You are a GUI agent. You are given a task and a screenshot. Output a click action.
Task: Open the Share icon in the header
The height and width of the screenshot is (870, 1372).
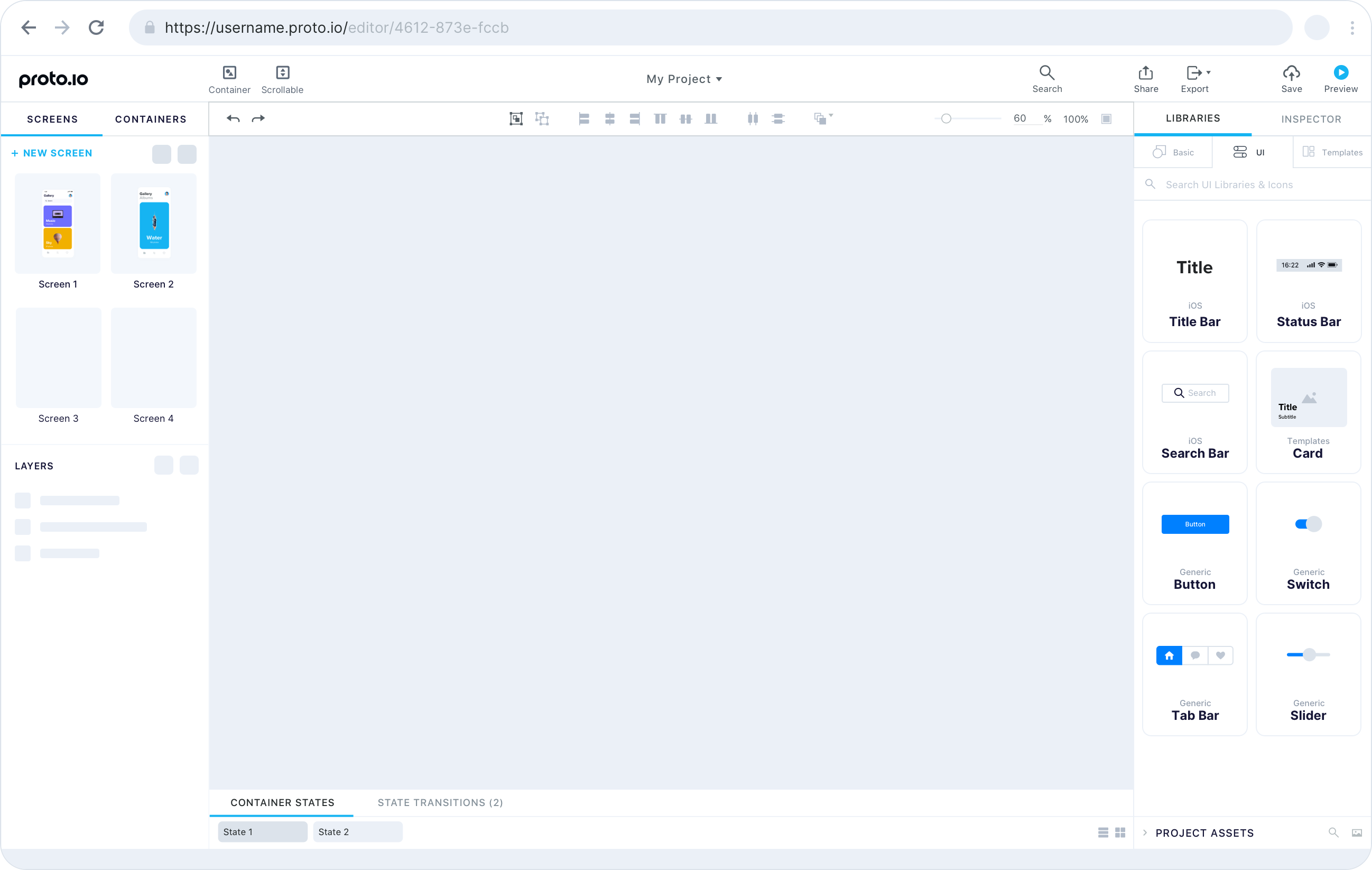(x=1145, y=73)
